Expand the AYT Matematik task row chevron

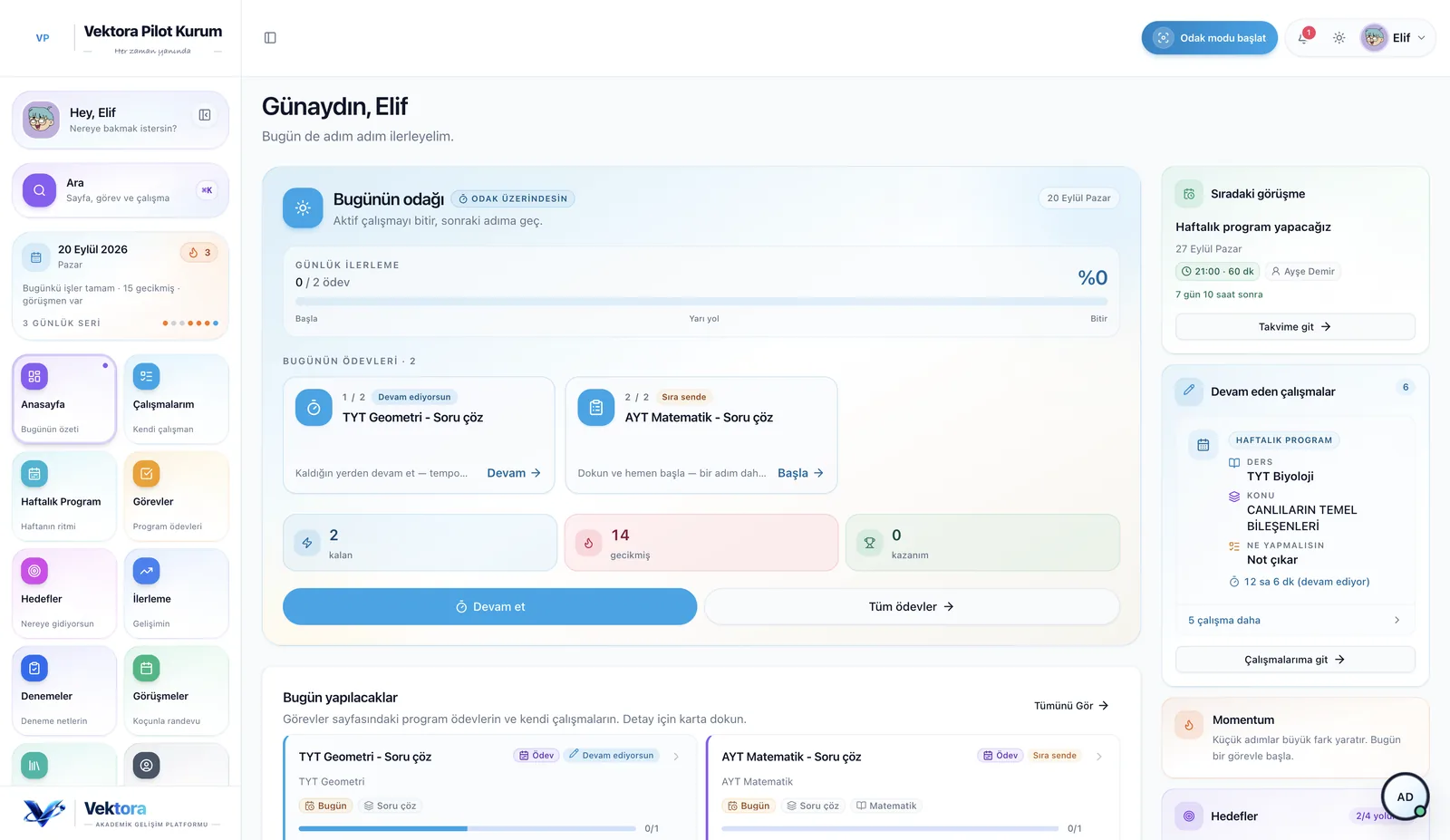coord(1099,757)
